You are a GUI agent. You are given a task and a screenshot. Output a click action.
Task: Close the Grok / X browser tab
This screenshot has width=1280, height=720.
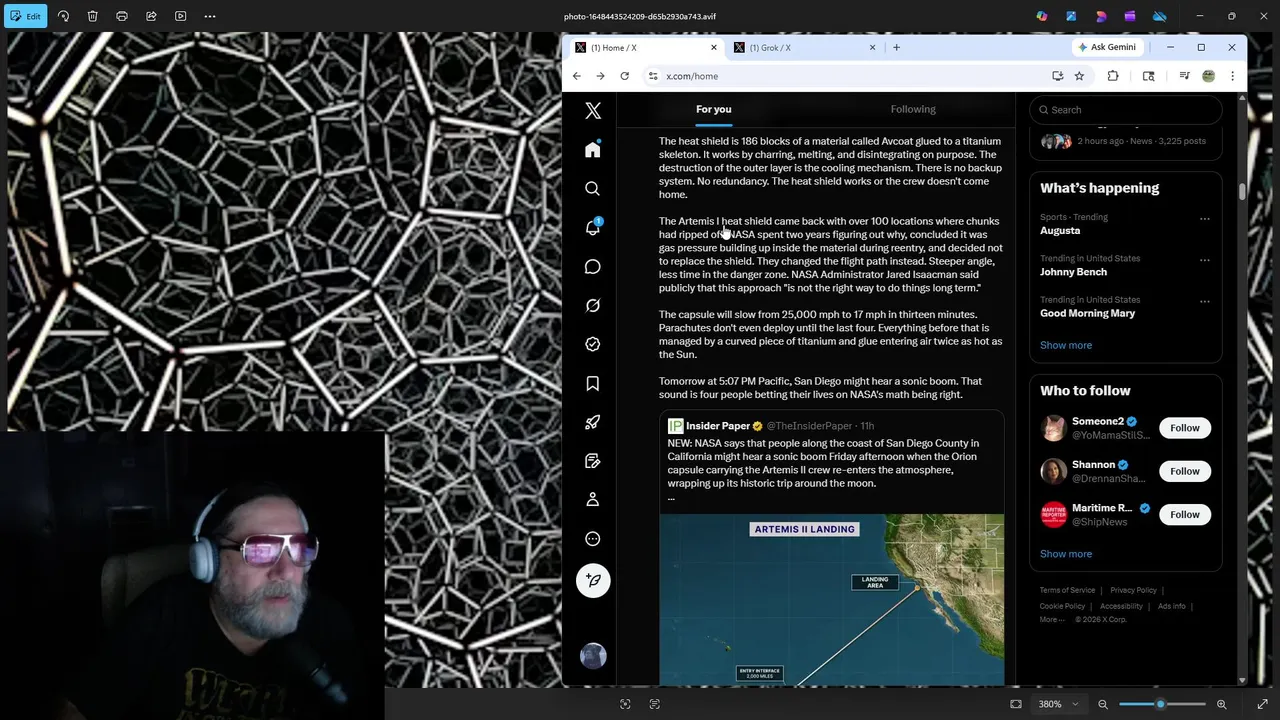point(872,47)
